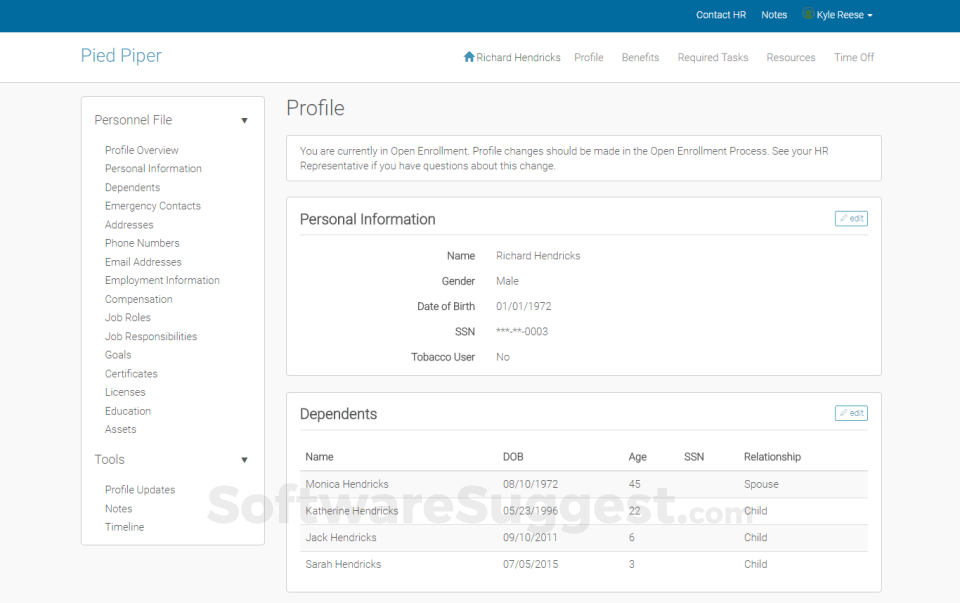The height and width of the screenshot is (603, 960).
Task: Open Notes from the top navigation
Action: pyautogui.click(x=773, y=14)
